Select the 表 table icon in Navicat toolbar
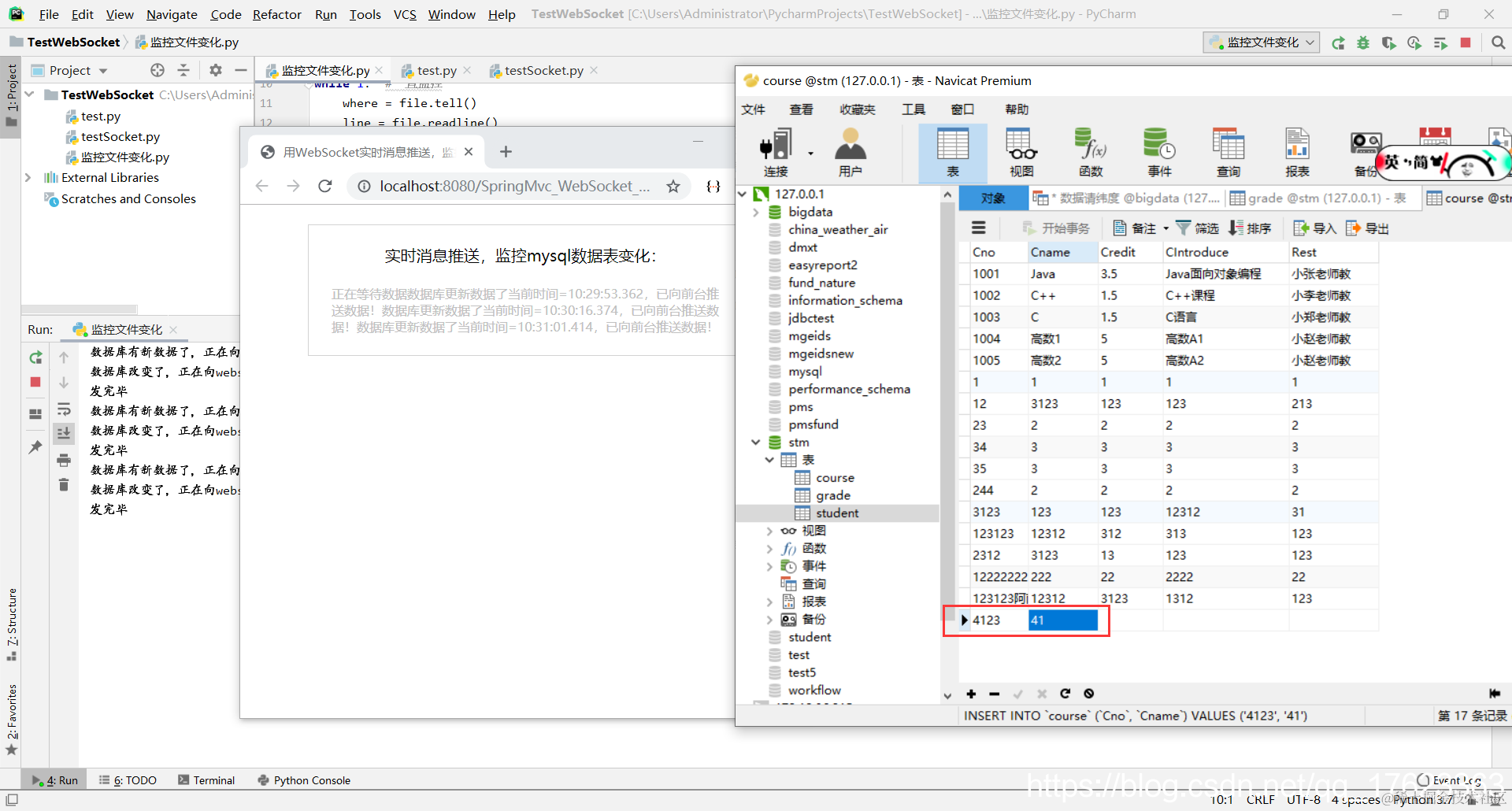Viewport: 1512px width, 811px height. click(x=952, y=153)
